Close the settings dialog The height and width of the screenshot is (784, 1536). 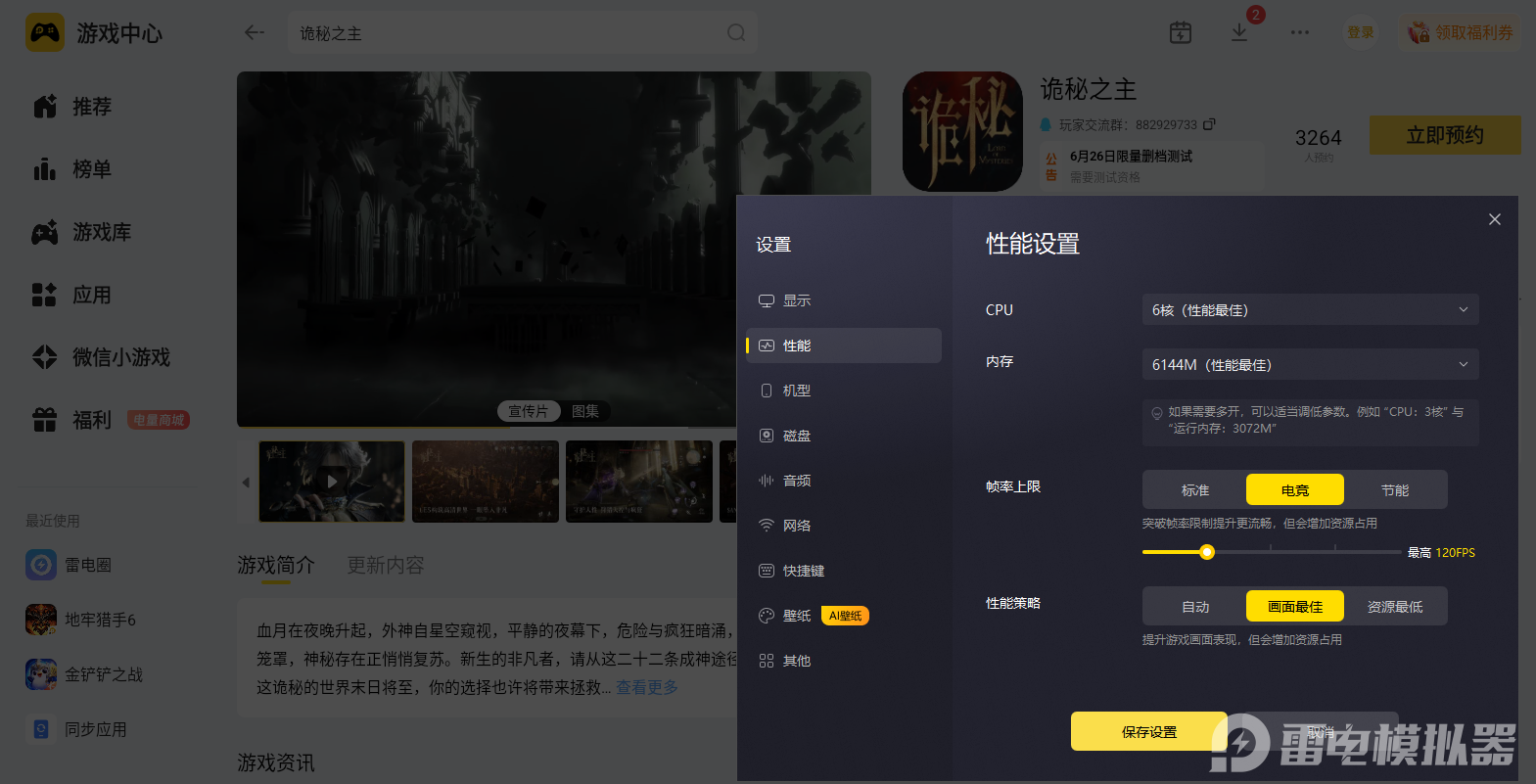[x=1495, y=219]
